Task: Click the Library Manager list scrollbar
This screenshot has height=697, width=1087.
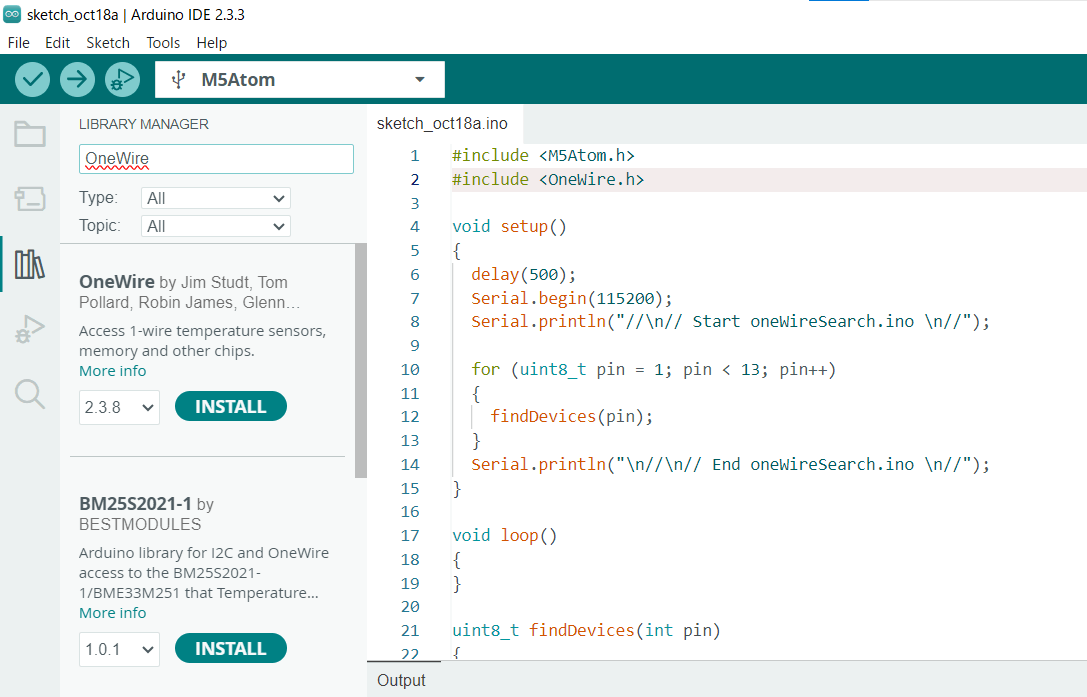Action: tap(360, 361)
